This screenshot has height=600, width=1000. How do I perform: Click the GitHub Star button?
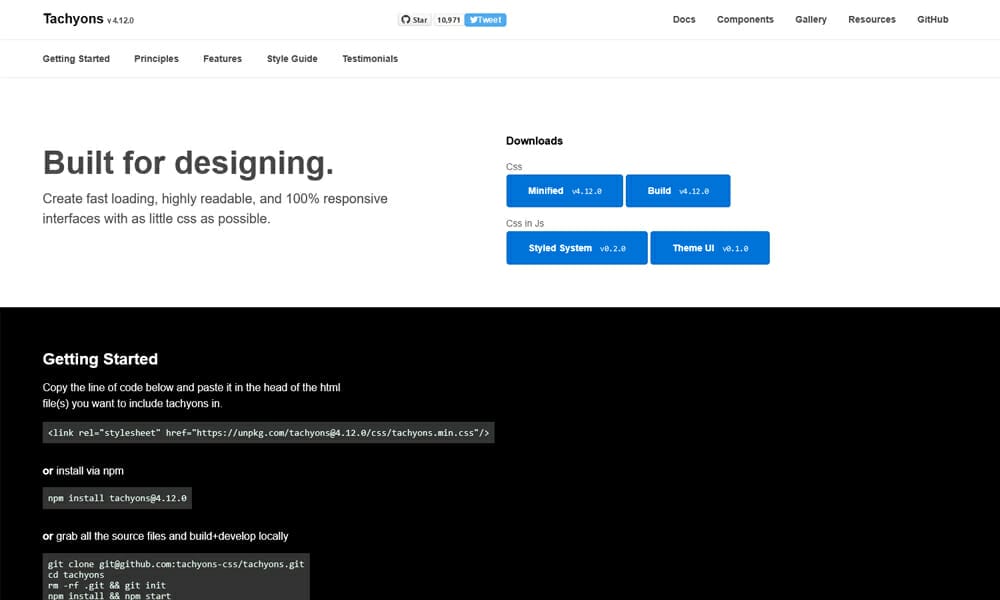(x=415, y=20)
